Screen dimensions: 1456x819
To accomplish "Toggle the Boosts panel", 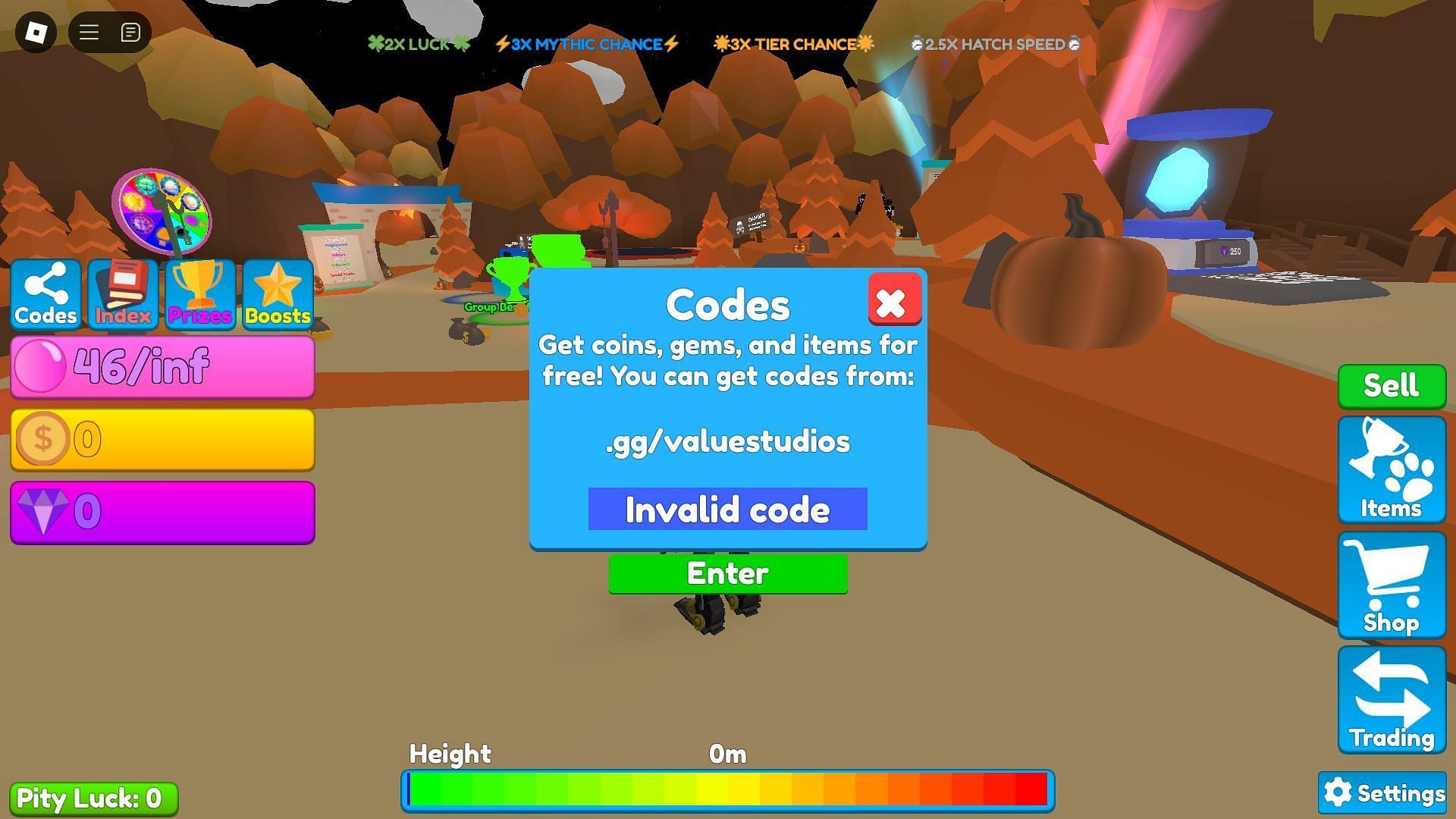I will click(x=276, y=294).
